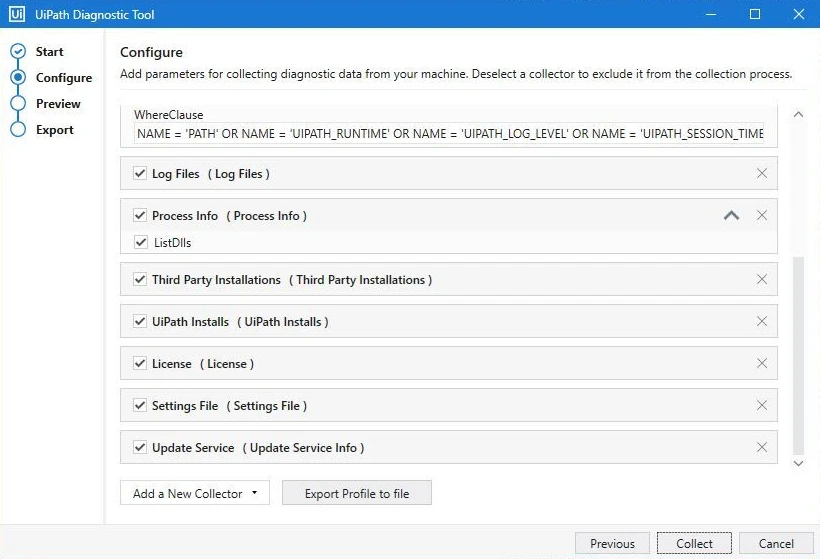Image resolution: width=820 pixels, height=559 pixels.
Task: Click the Cancel button
Action: tap(776, 543)
